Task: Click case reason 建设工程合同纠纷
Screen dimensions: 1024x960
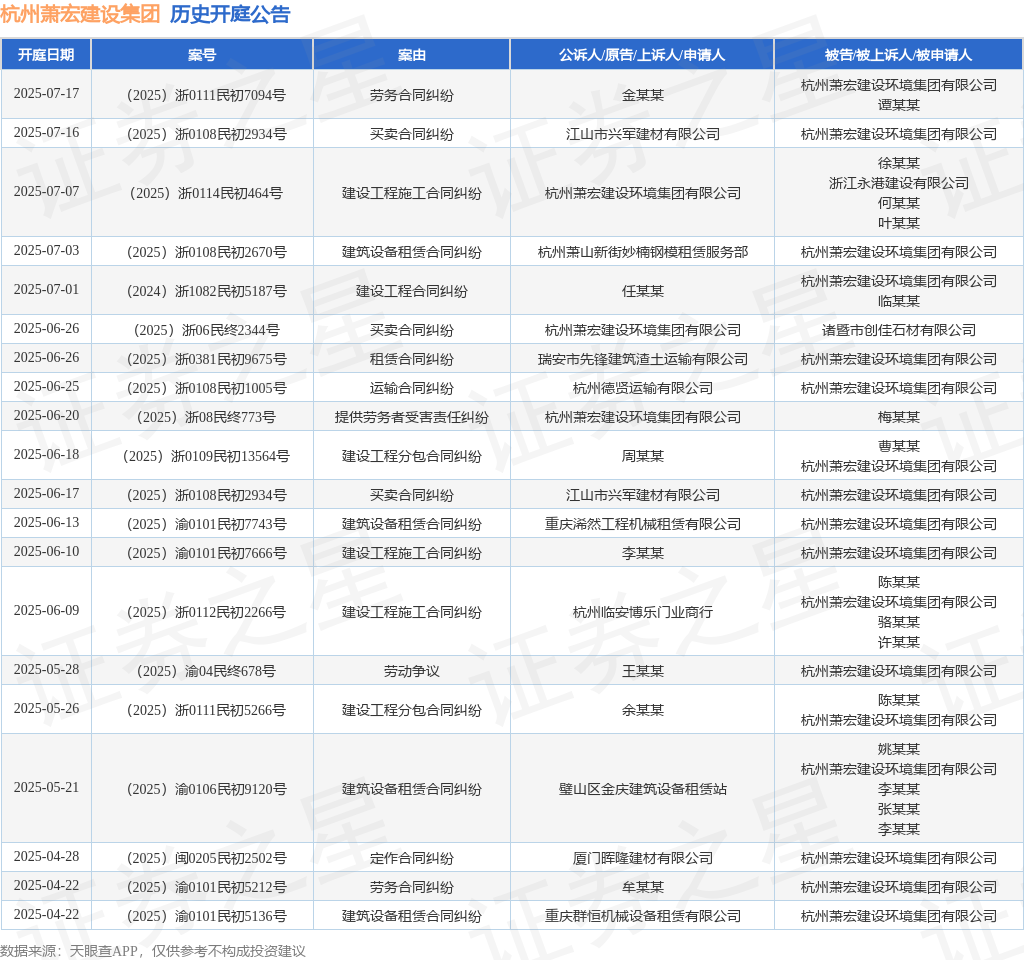Action: [x=411, y=291]
